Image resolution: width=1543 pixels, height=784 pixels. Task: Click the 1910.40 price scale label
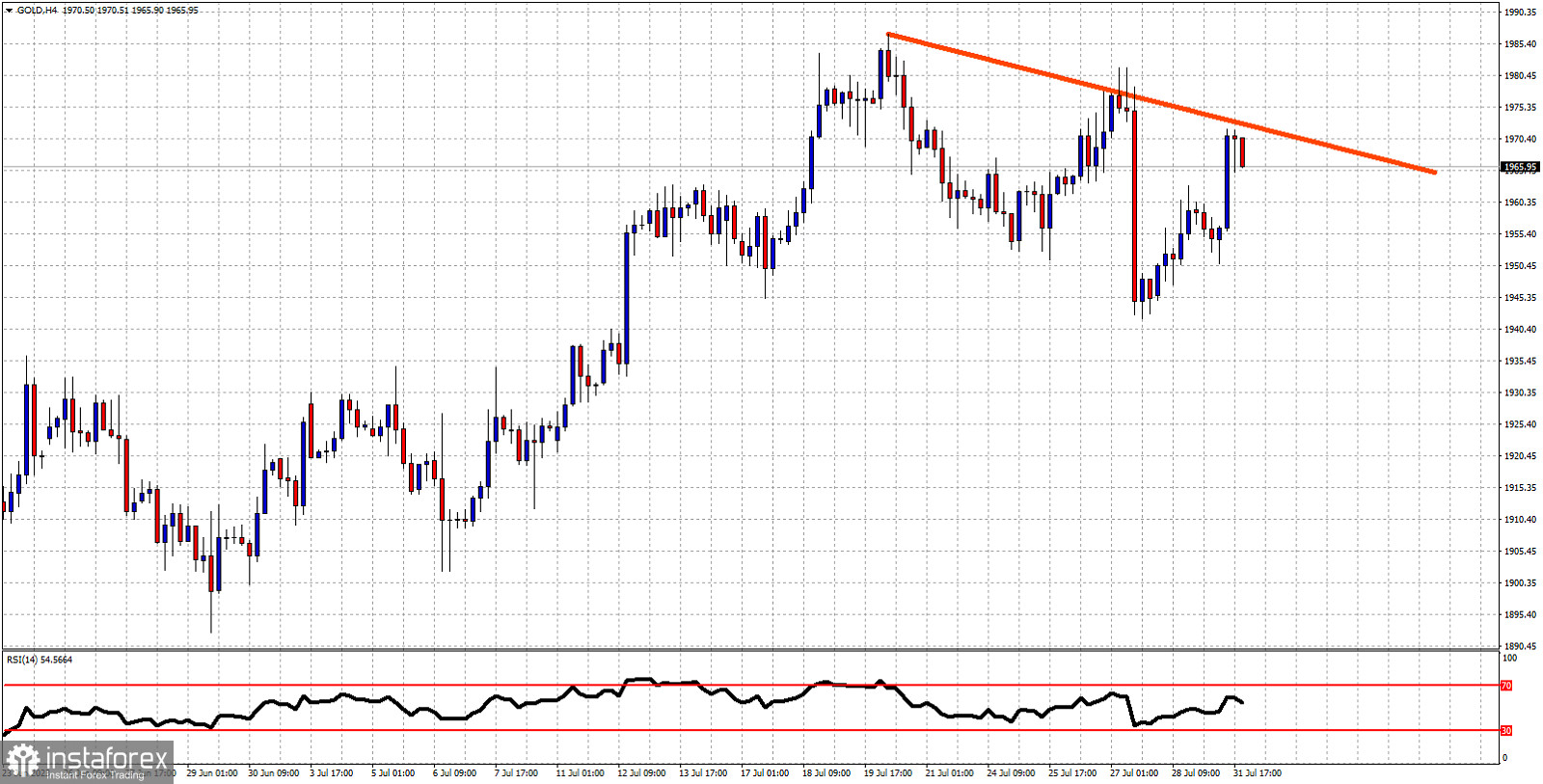(x=1521, y=520)
